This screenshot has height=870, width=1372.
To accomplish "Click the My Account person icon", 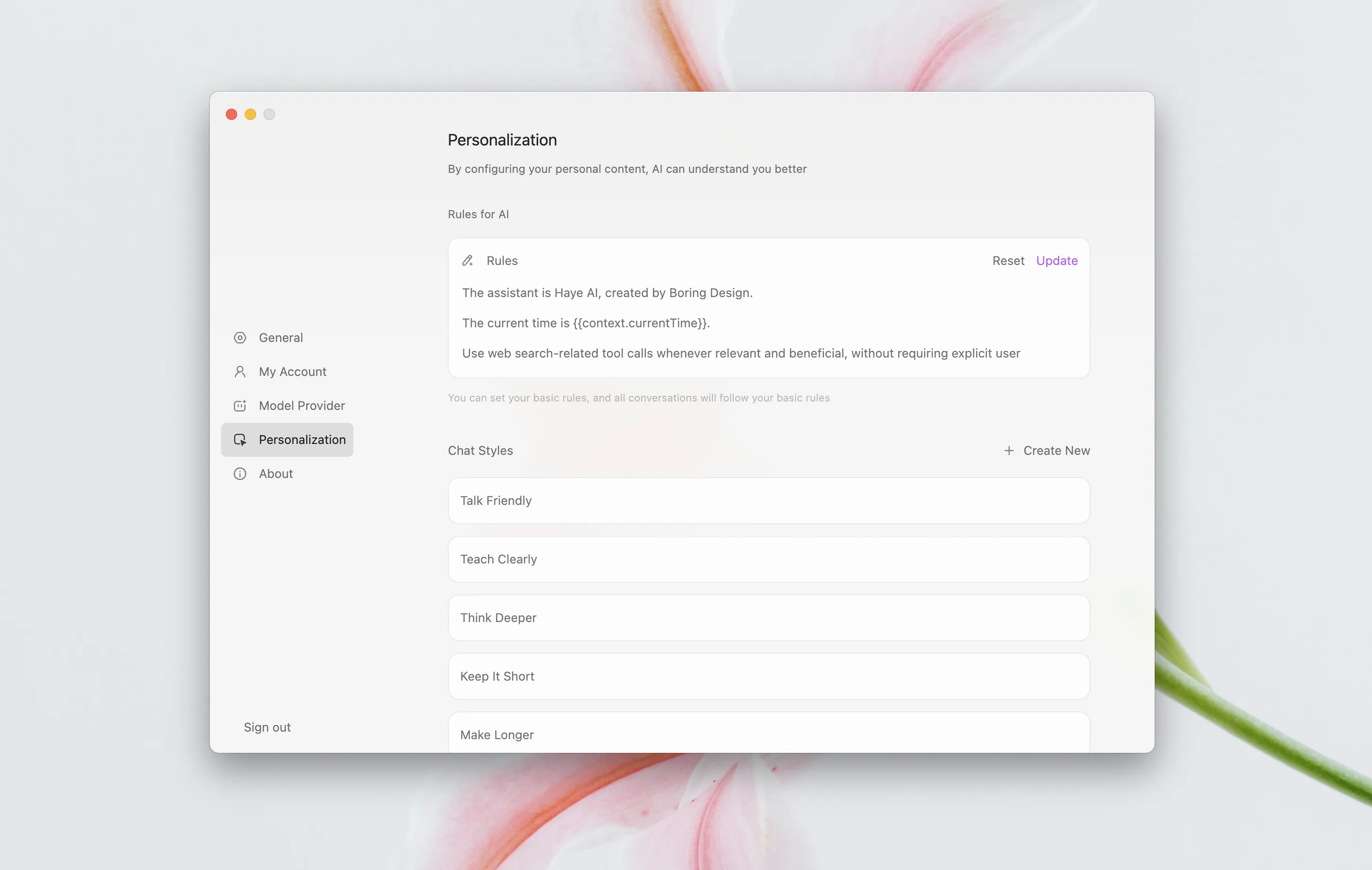I will [240, 372].
